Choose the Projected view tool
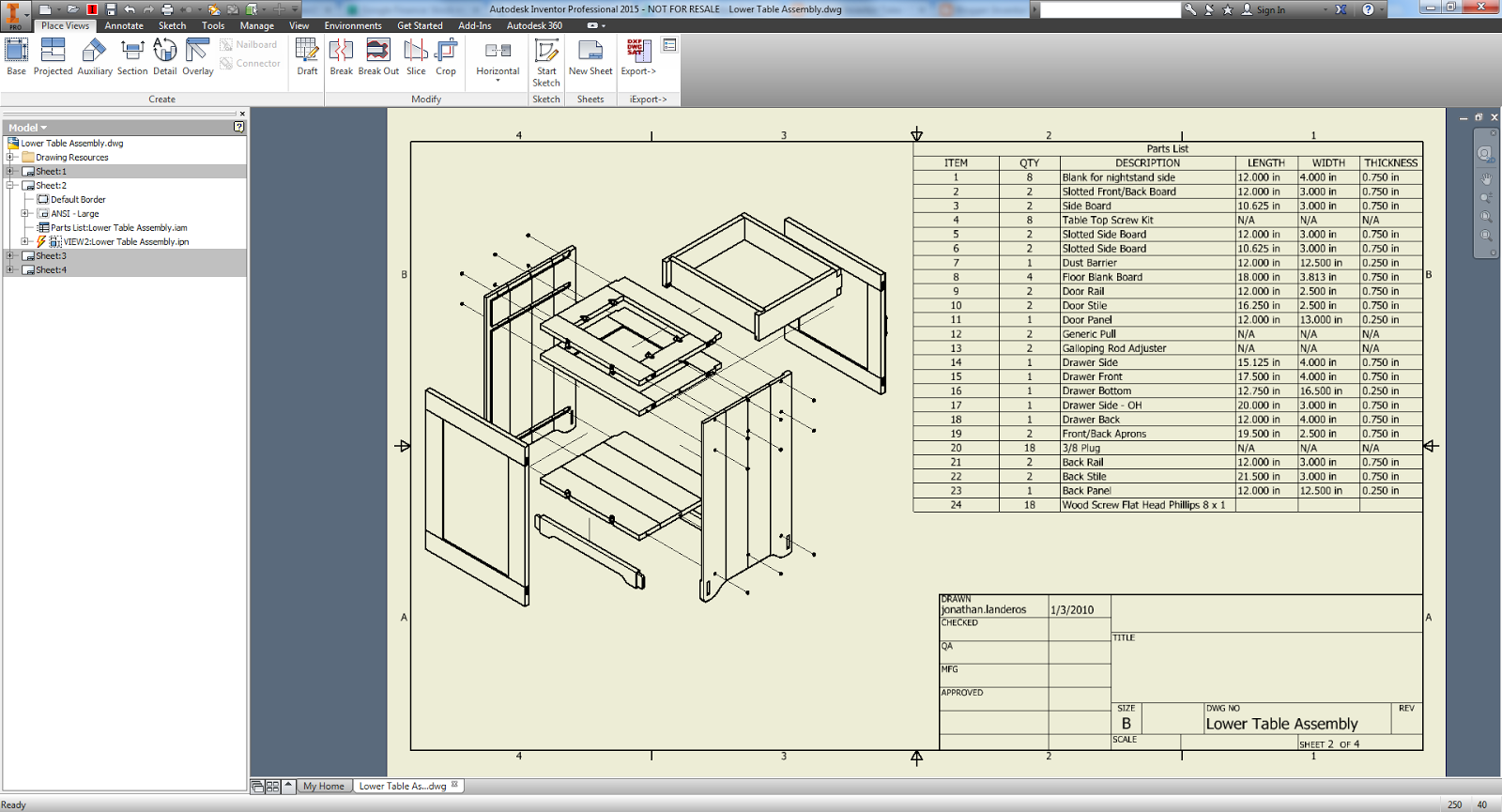 tap(53, 57)
